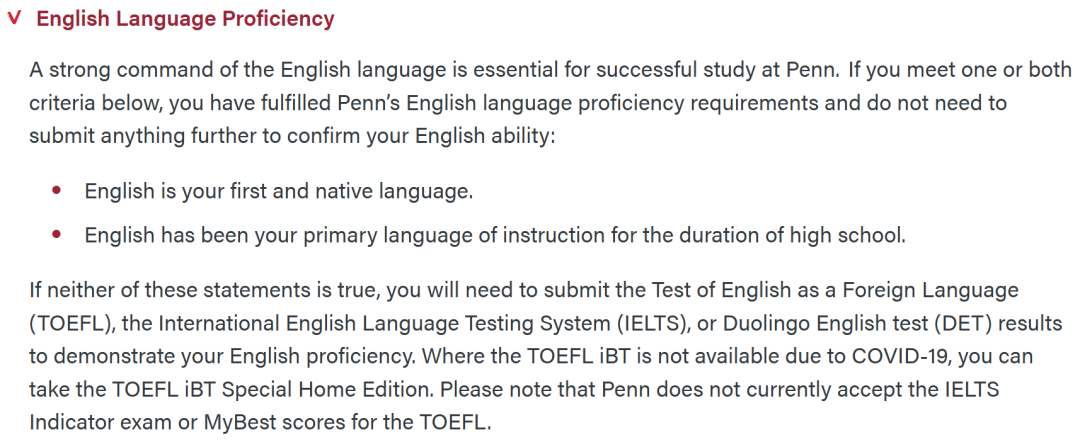The width and height of the screenshot is (1080, 442).
Task: Click the '(TOEFL)' abbreviation in parentheses
Action: pos(70,324)
